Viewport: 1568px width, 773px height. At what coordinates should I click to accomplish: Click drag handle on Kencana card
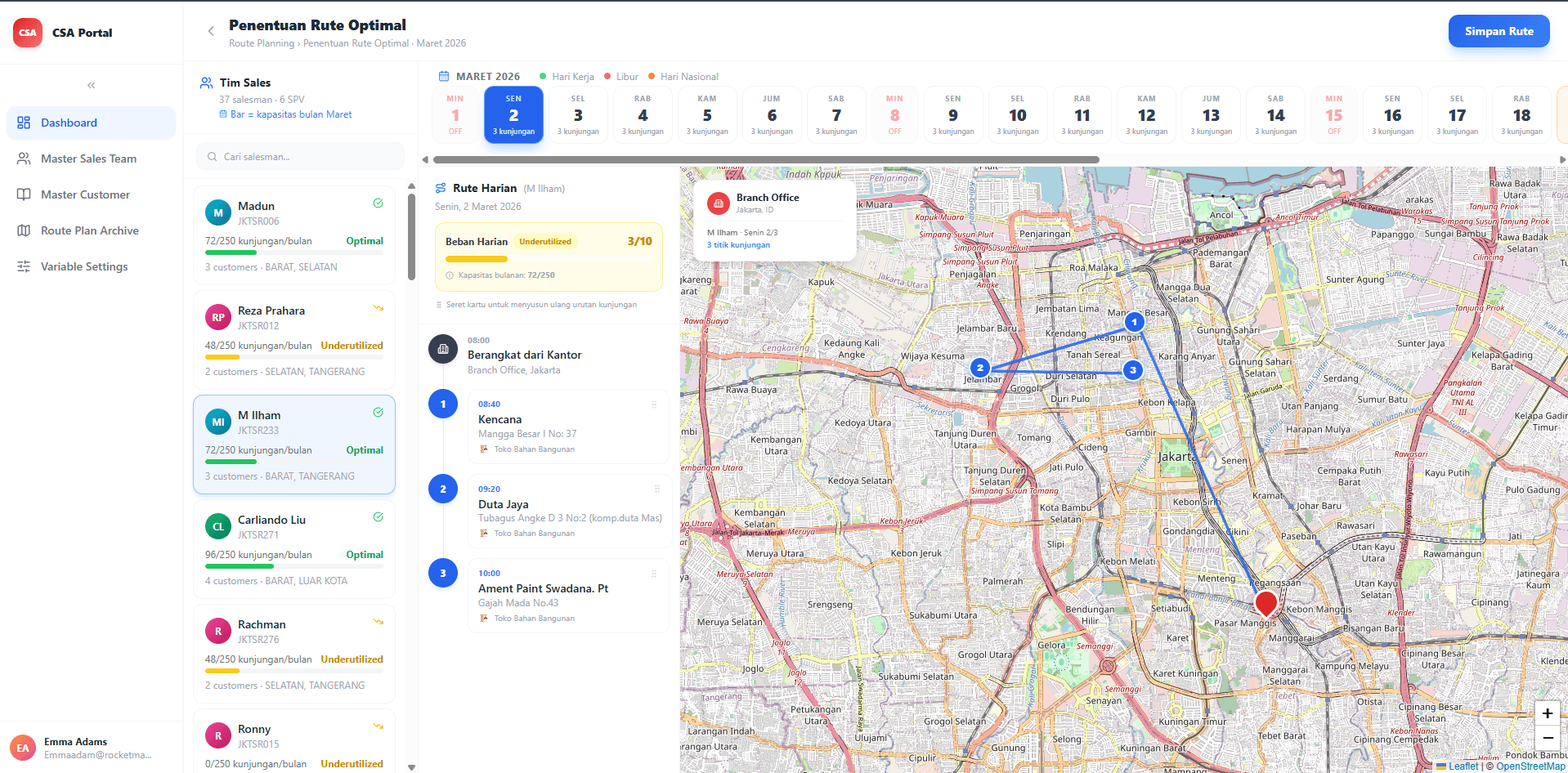[654, 404]
